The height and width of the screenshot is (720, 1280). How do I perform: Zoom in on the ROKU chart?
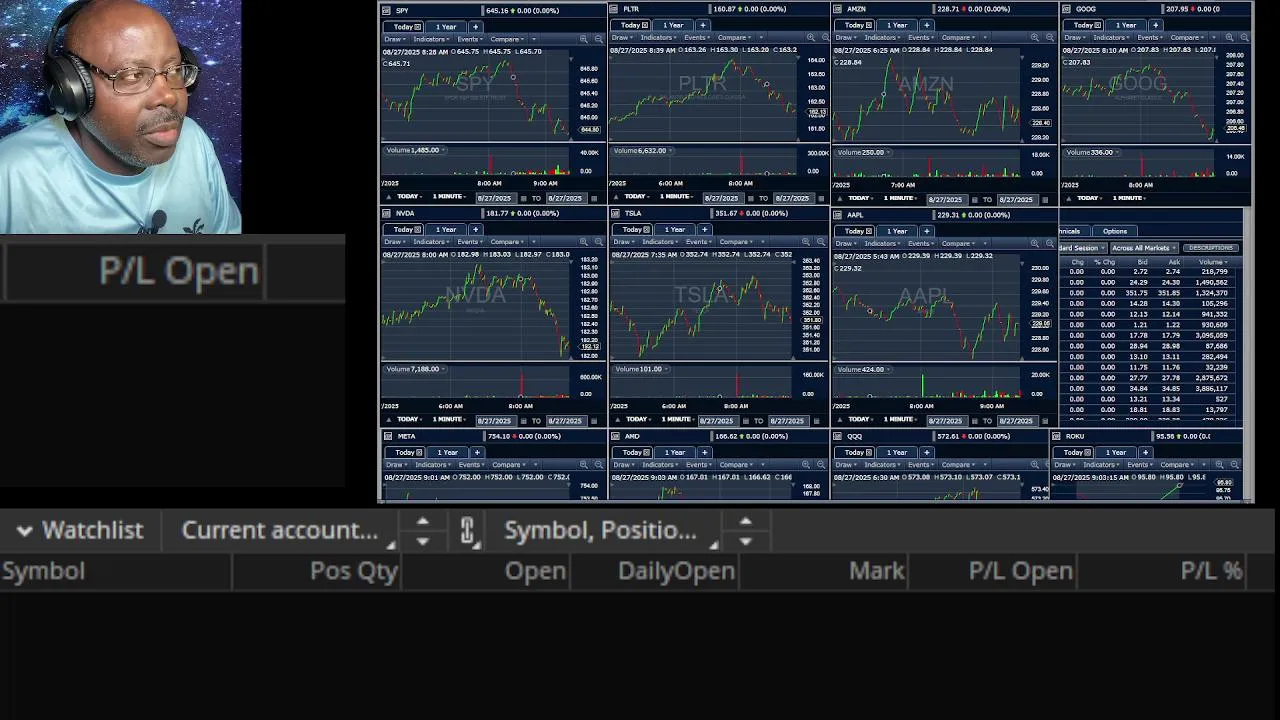tap(1219, 465)
